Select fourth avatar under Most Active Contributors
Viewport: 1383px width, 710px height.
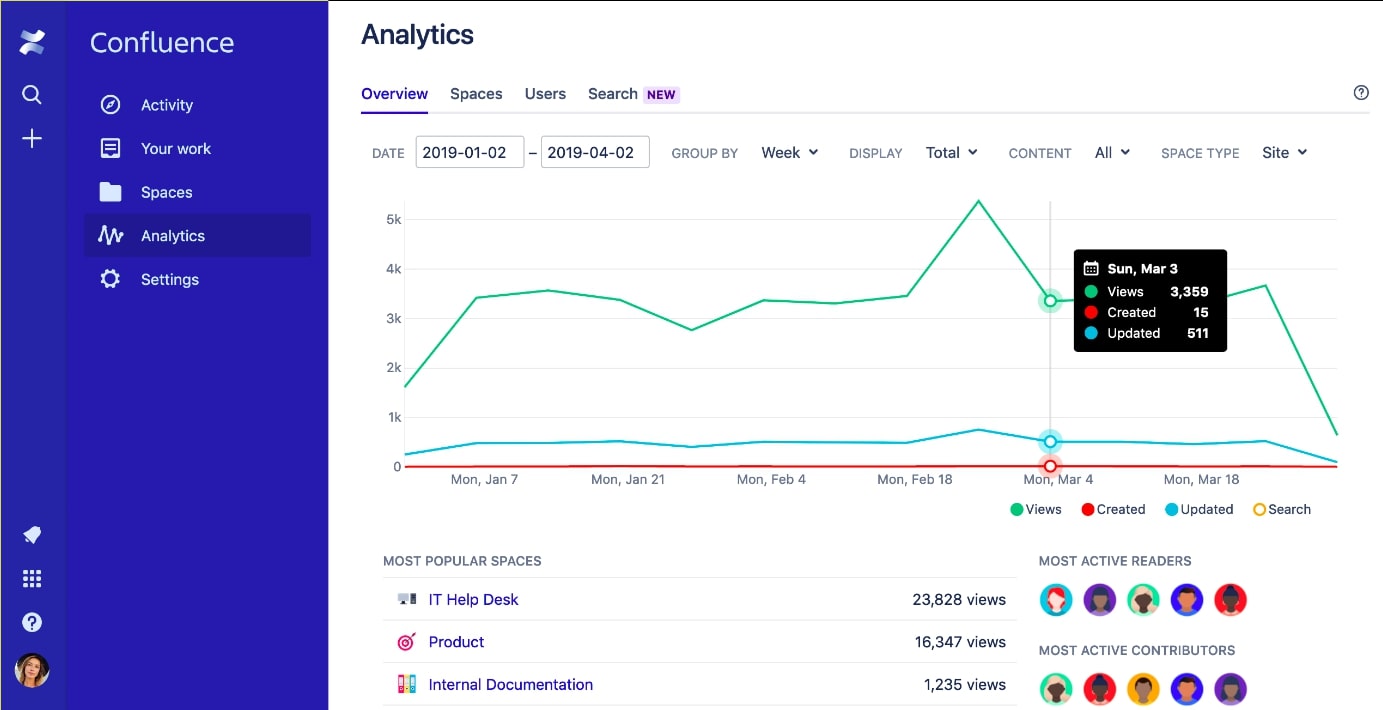1187,689
